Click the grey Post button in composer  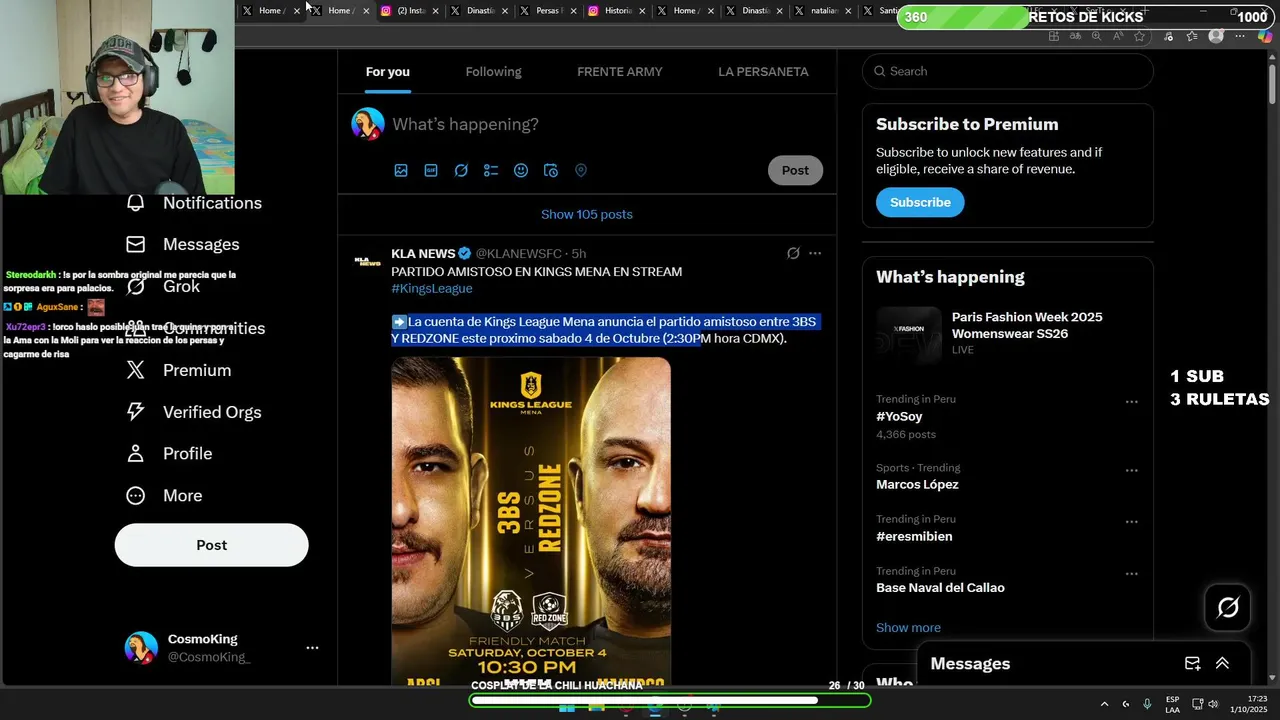[x=795, y=171]
